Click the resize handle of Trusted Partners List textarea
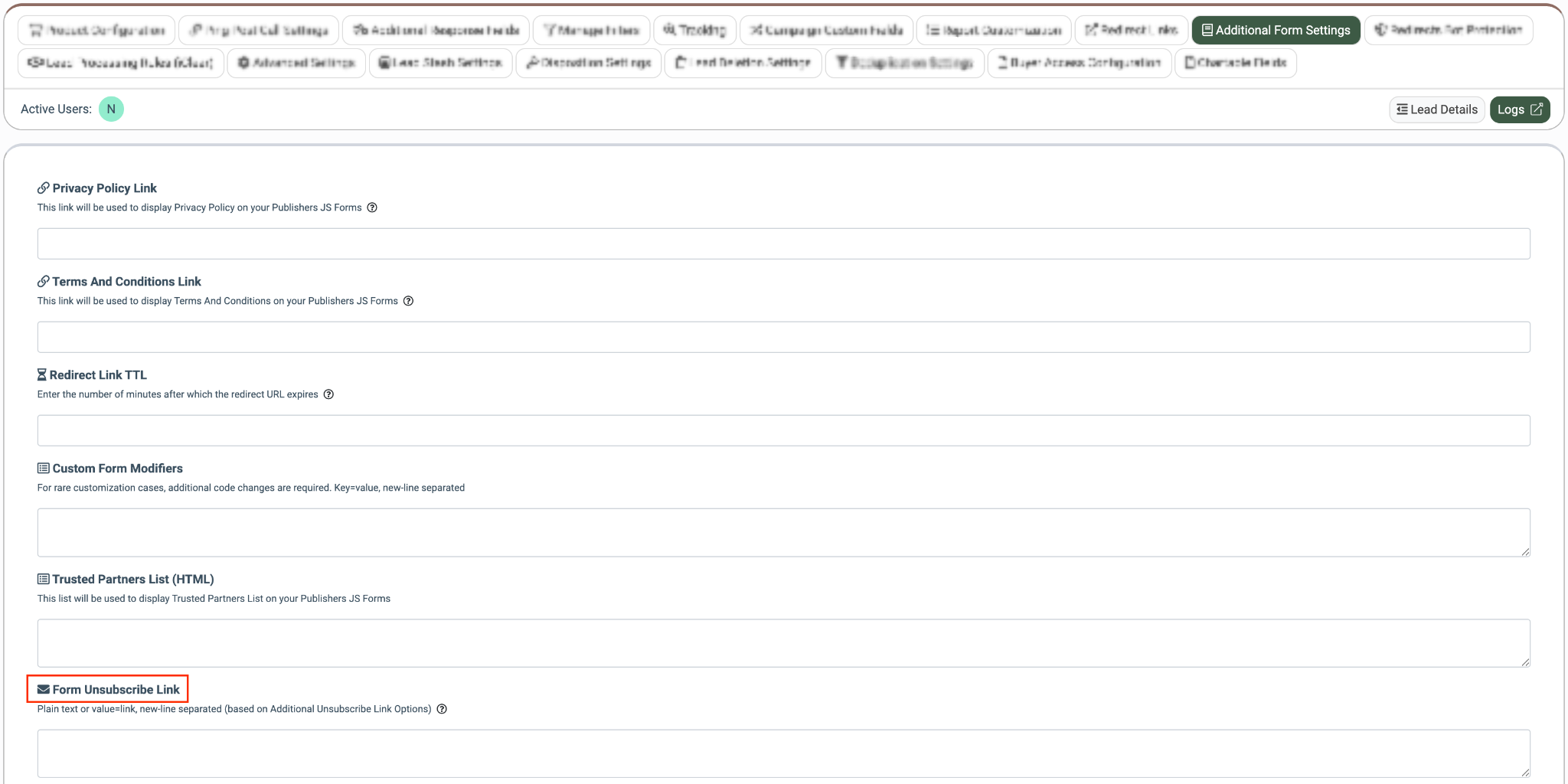1568x784 pixels. (x=1525, y=661)
